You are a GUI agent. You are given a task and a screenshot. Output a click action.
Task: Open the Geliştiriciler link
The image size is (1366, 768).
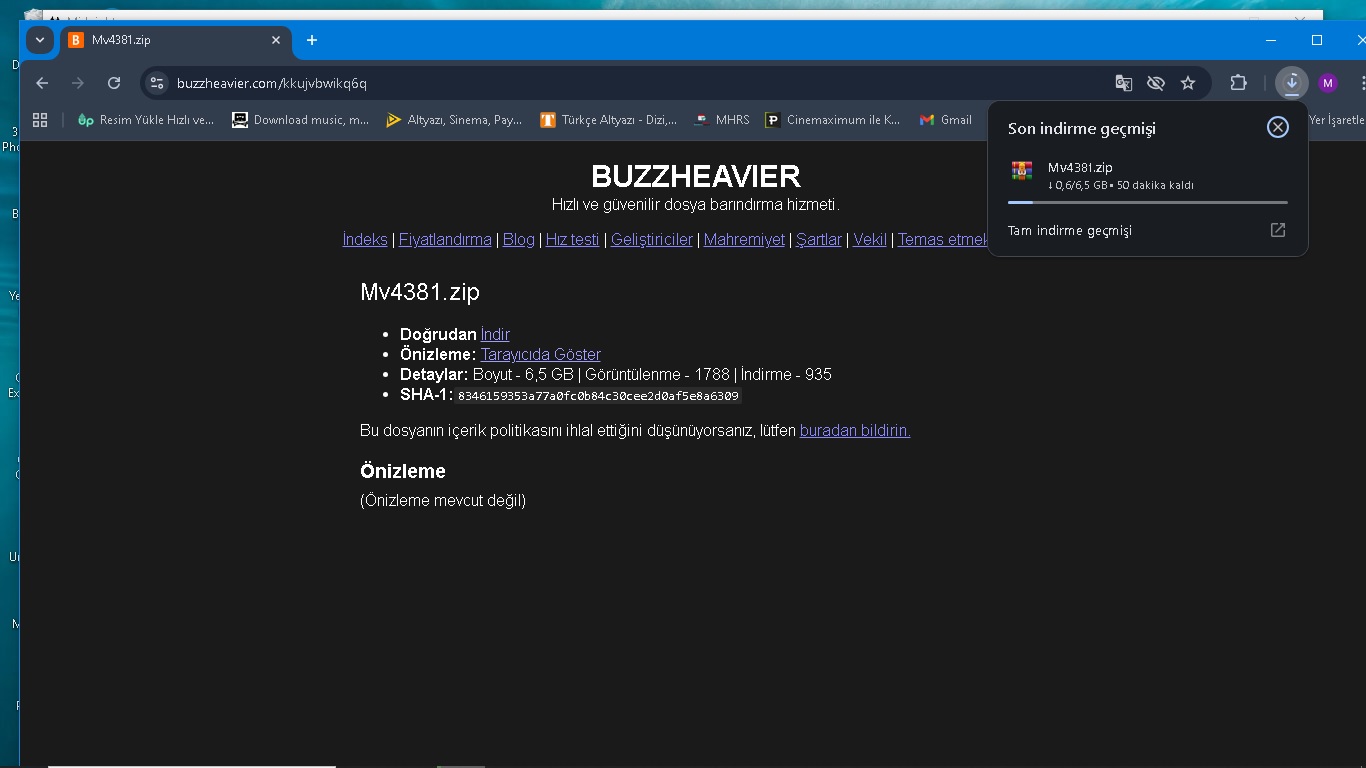point(652,239)
